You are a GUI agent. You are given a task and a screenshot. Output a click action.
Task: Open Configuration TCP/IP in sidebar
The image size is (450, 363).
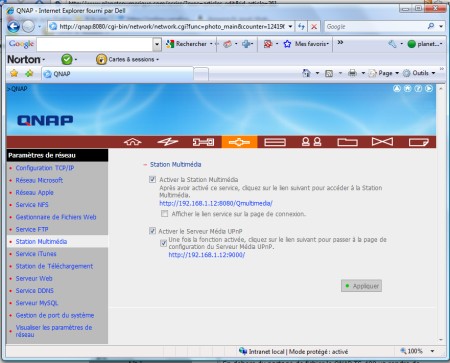pyautogui.click(x=45, y=168)
